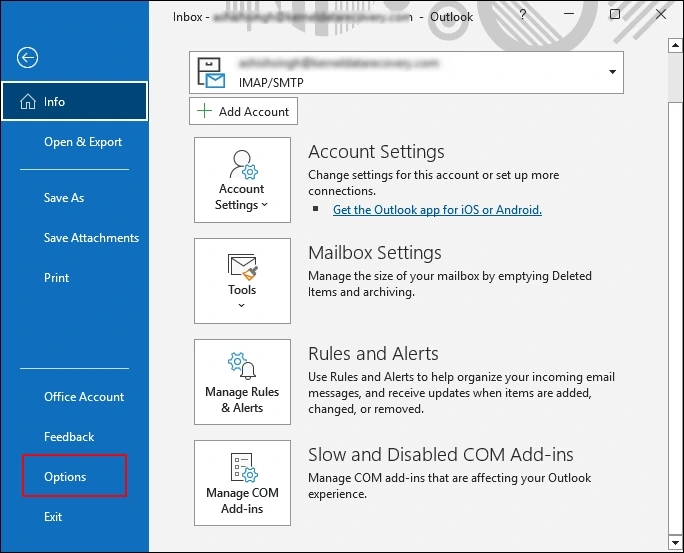Open Outlook Options
684x553 pixels.
[x=65, y=477]
